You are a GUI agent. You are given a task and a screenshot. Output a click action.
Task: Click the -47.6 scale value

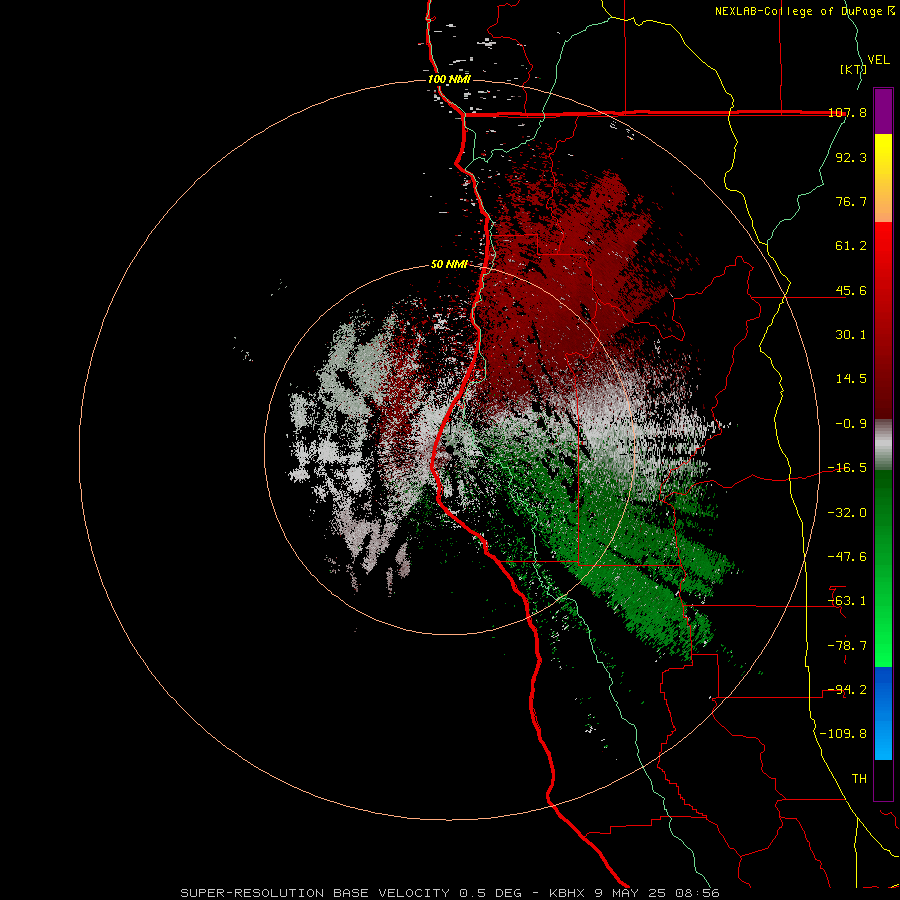(848, 557)
